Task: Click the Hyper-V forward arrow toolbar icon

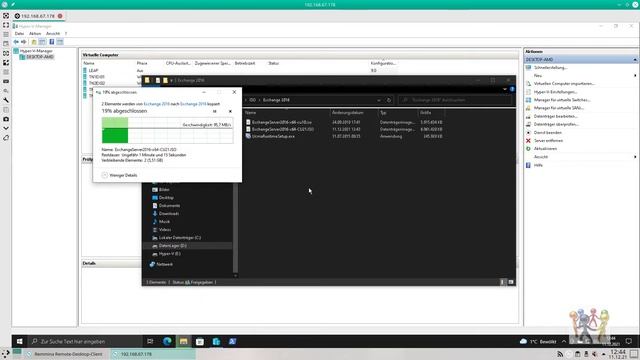Action: pos(24,42)
